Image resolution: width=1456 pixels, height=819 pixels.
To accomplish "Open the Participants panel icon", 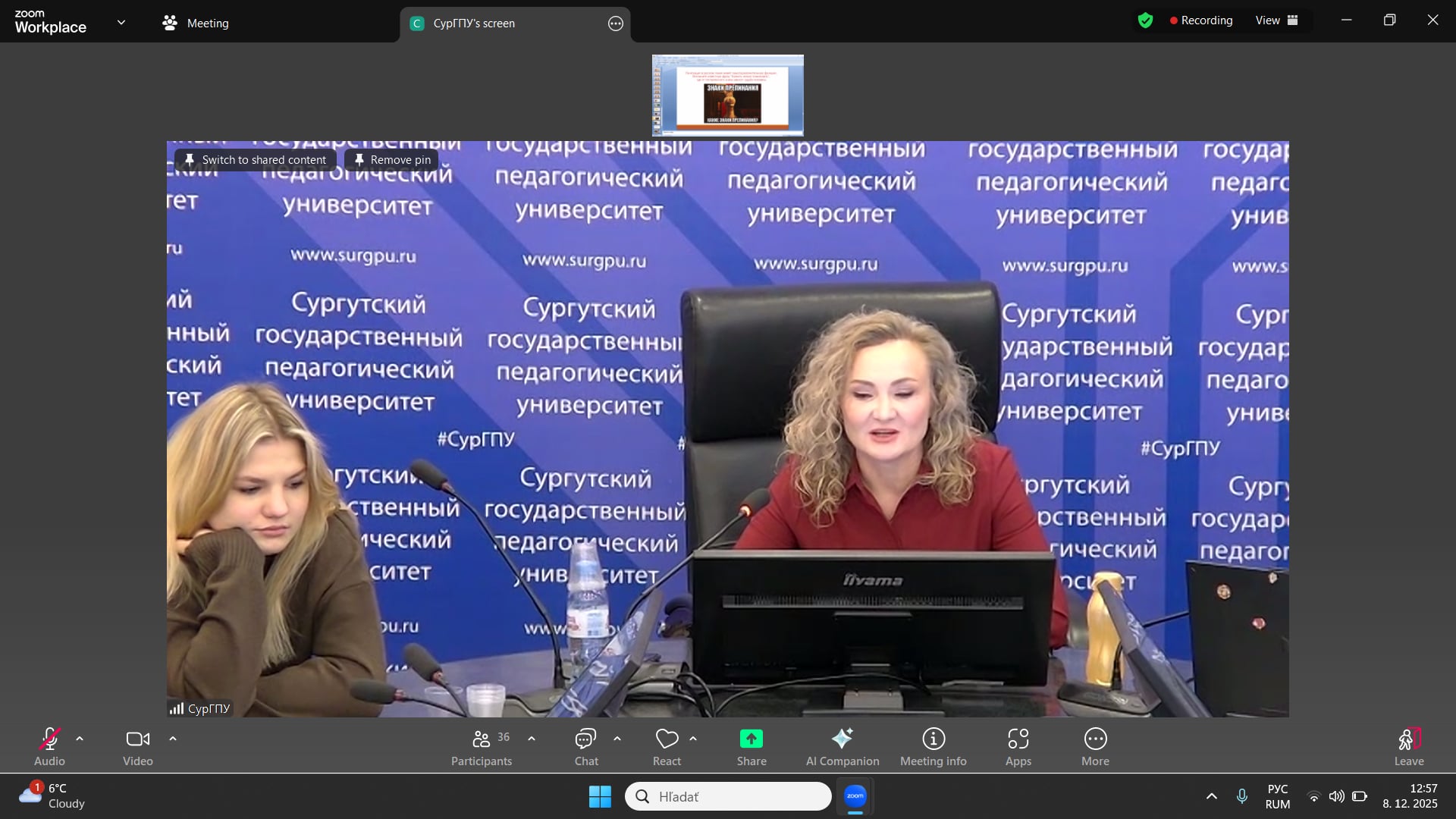I will coord(481,739).
